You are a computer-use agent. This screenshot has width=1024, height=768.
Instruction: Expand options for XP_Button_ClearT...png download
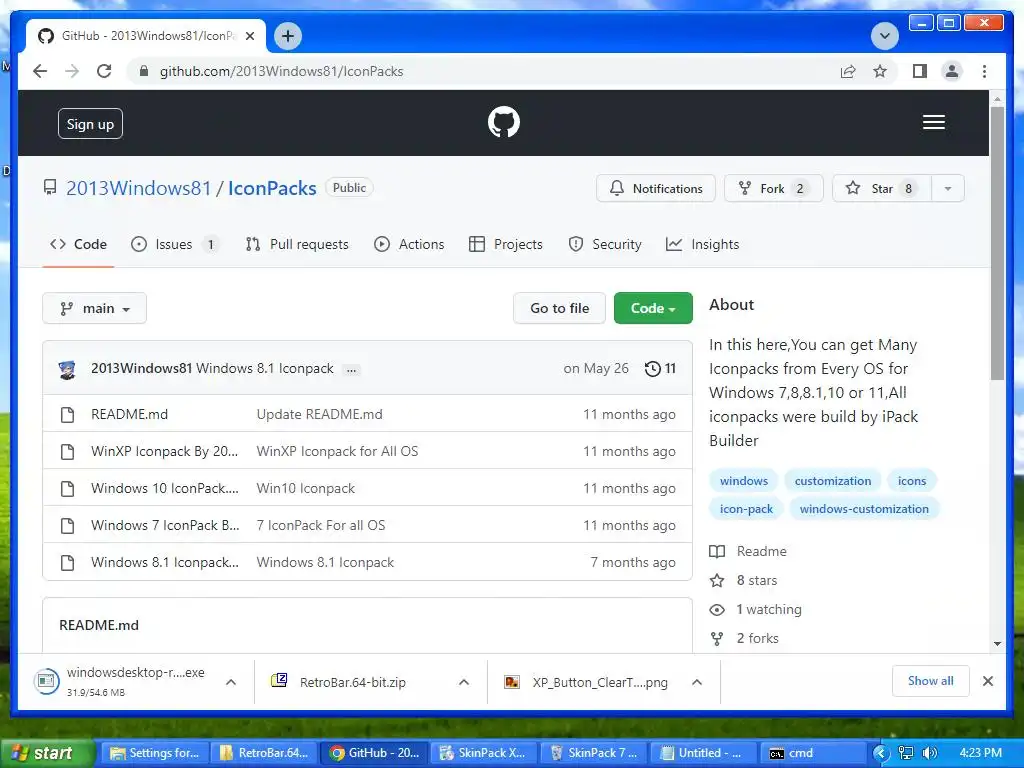tap(697, 682)
